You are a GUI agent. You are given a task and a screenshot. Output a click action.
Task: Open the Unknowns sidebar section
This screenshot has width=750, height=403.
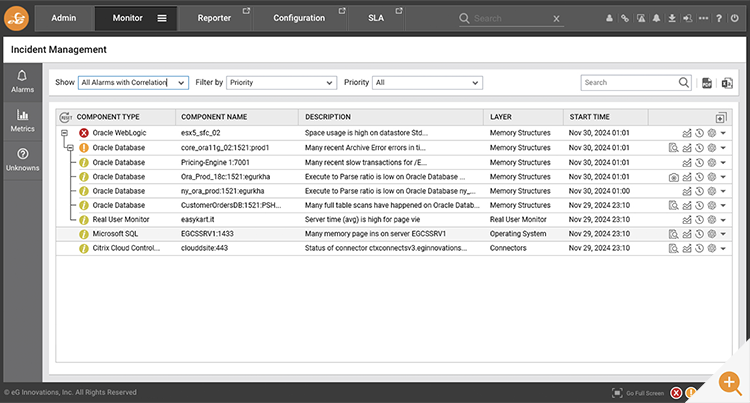[22, 160]
